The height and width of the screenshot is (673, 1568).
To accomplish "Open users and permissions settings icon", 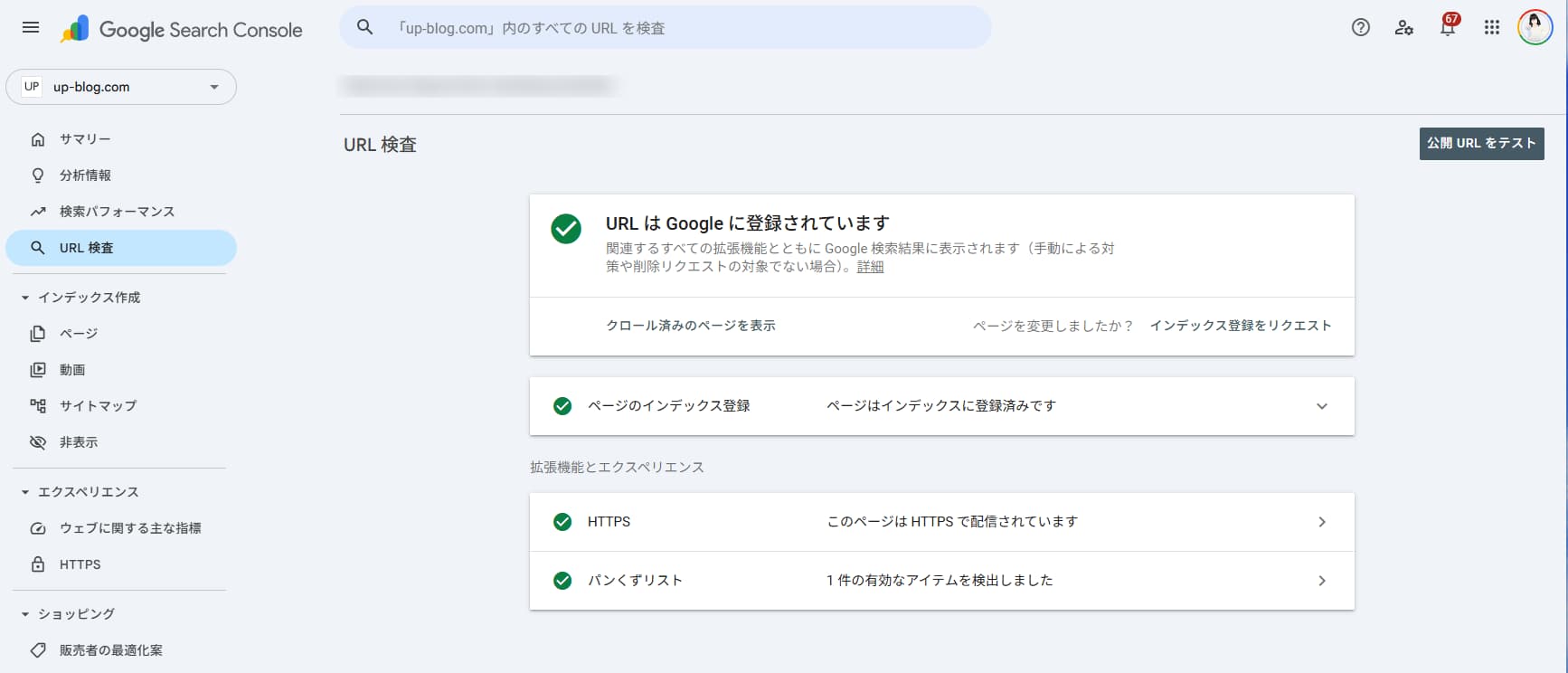I will (1403, 28).
